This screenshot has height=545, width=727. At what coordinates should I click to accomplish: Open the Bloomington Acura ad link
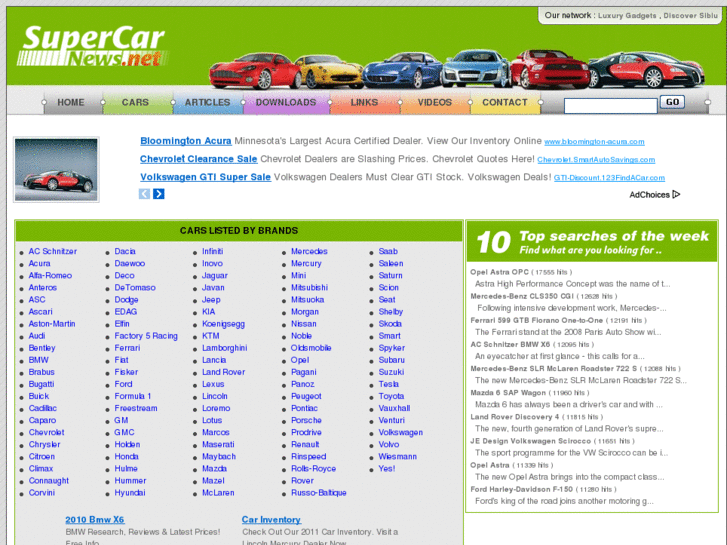(x=185, y=141)
